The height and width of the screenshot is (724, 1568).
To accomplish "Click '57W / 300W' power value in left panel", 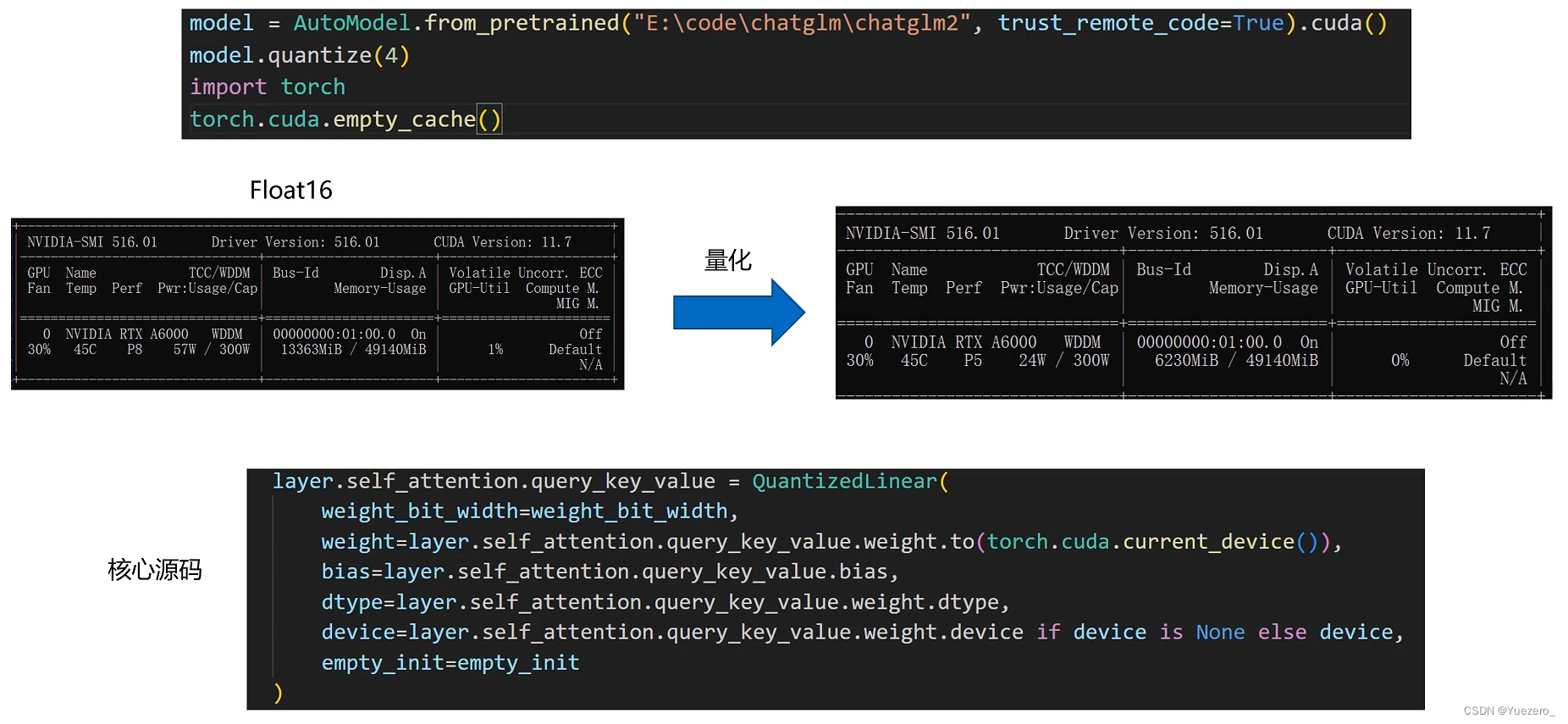I will click(x=212, y=350).
